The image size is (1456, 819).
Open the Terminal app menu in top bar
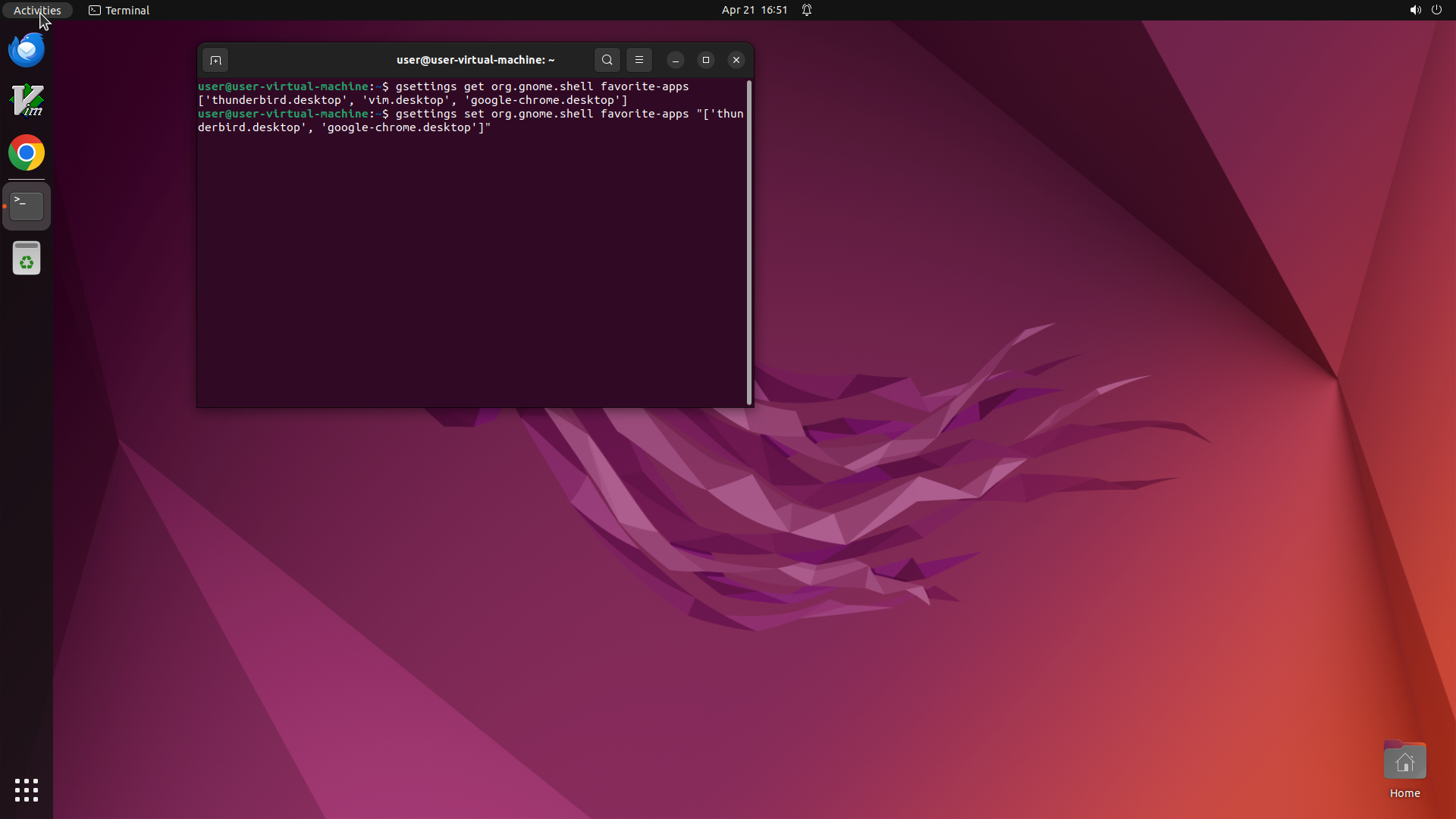pyautogui.click(x=119, y=11)
